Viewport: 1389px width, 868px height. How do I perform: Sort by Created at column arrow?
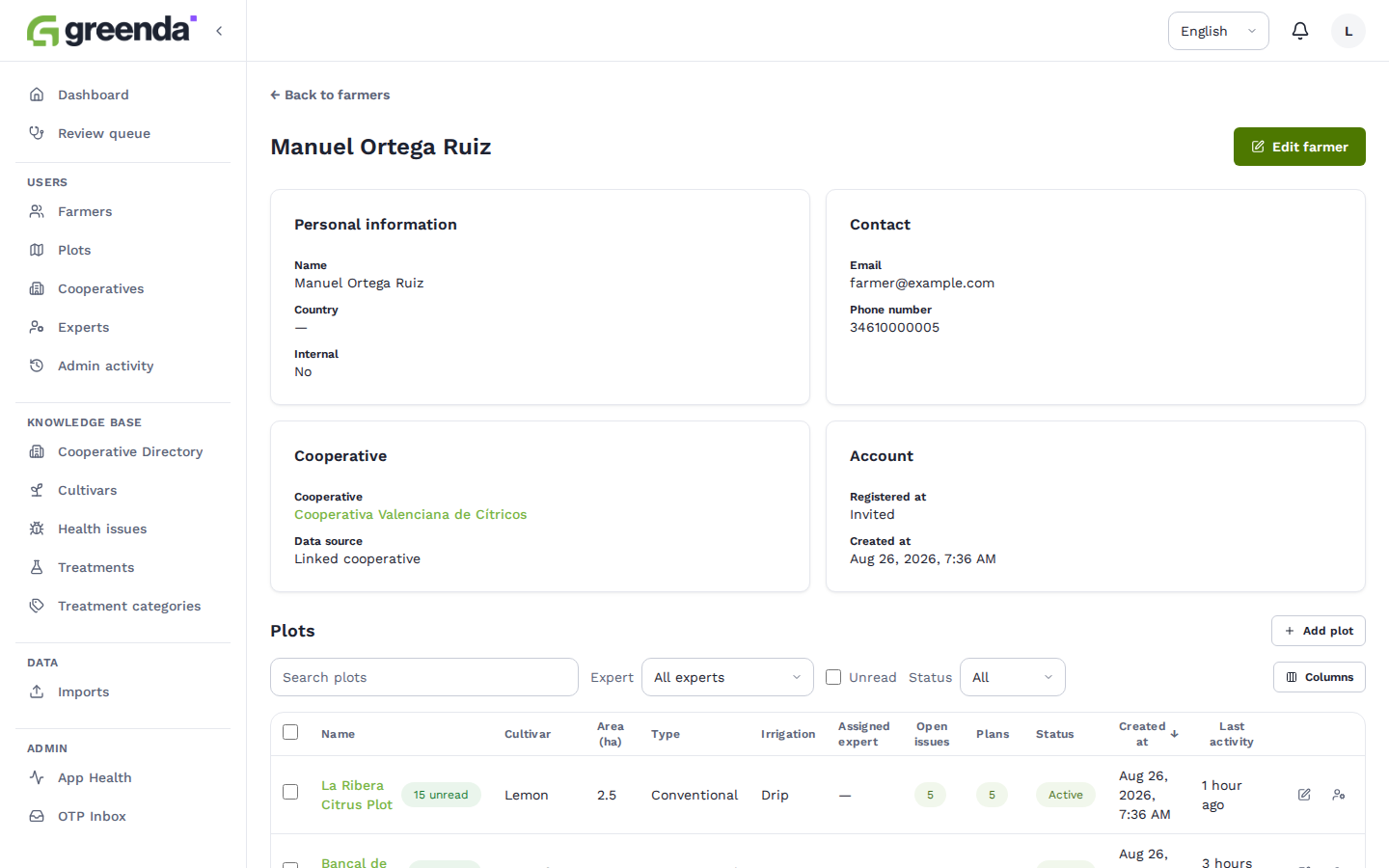pos(1174,734)
